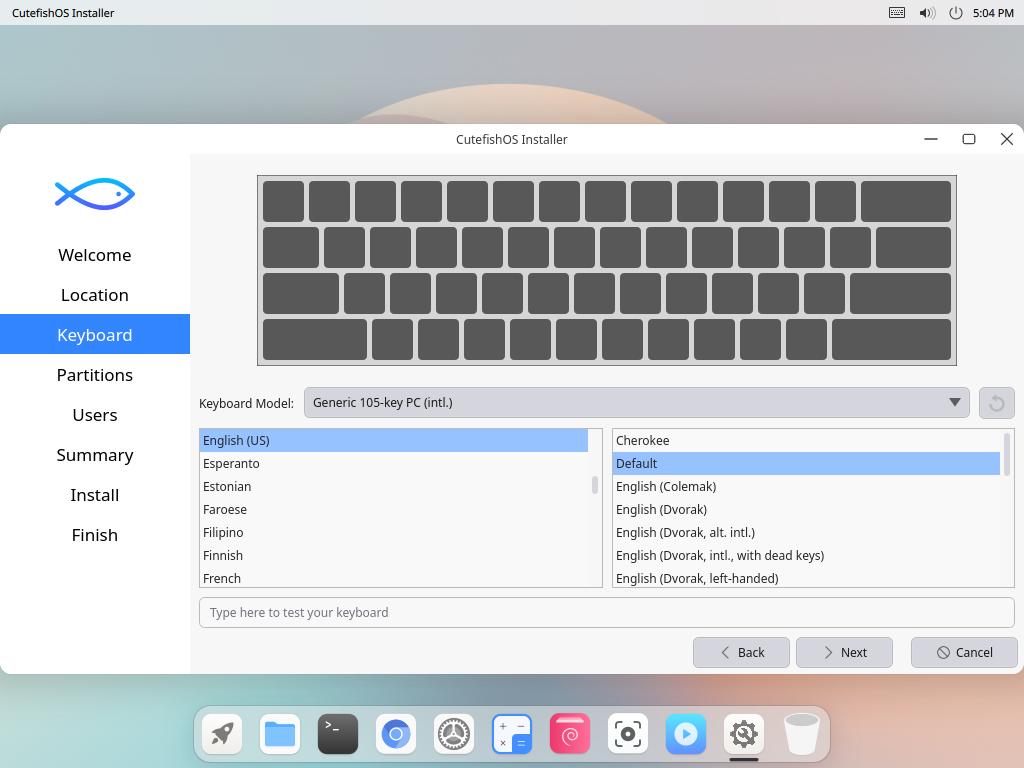Go to the Welcome step in sidebar

click(95, 255)
